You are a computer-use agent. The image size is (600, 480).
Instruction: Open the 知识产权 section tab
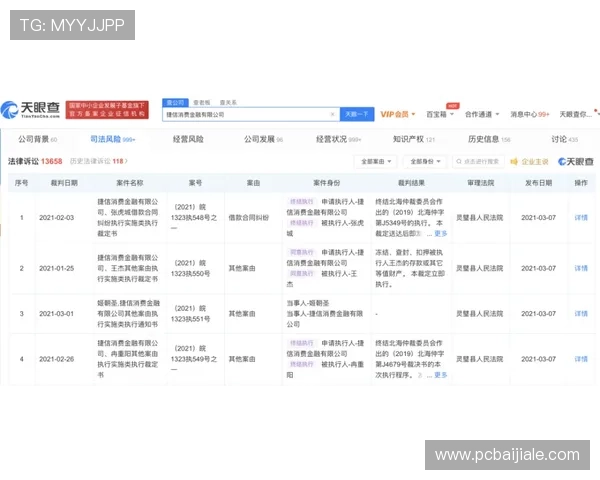(x=414, y=139)
